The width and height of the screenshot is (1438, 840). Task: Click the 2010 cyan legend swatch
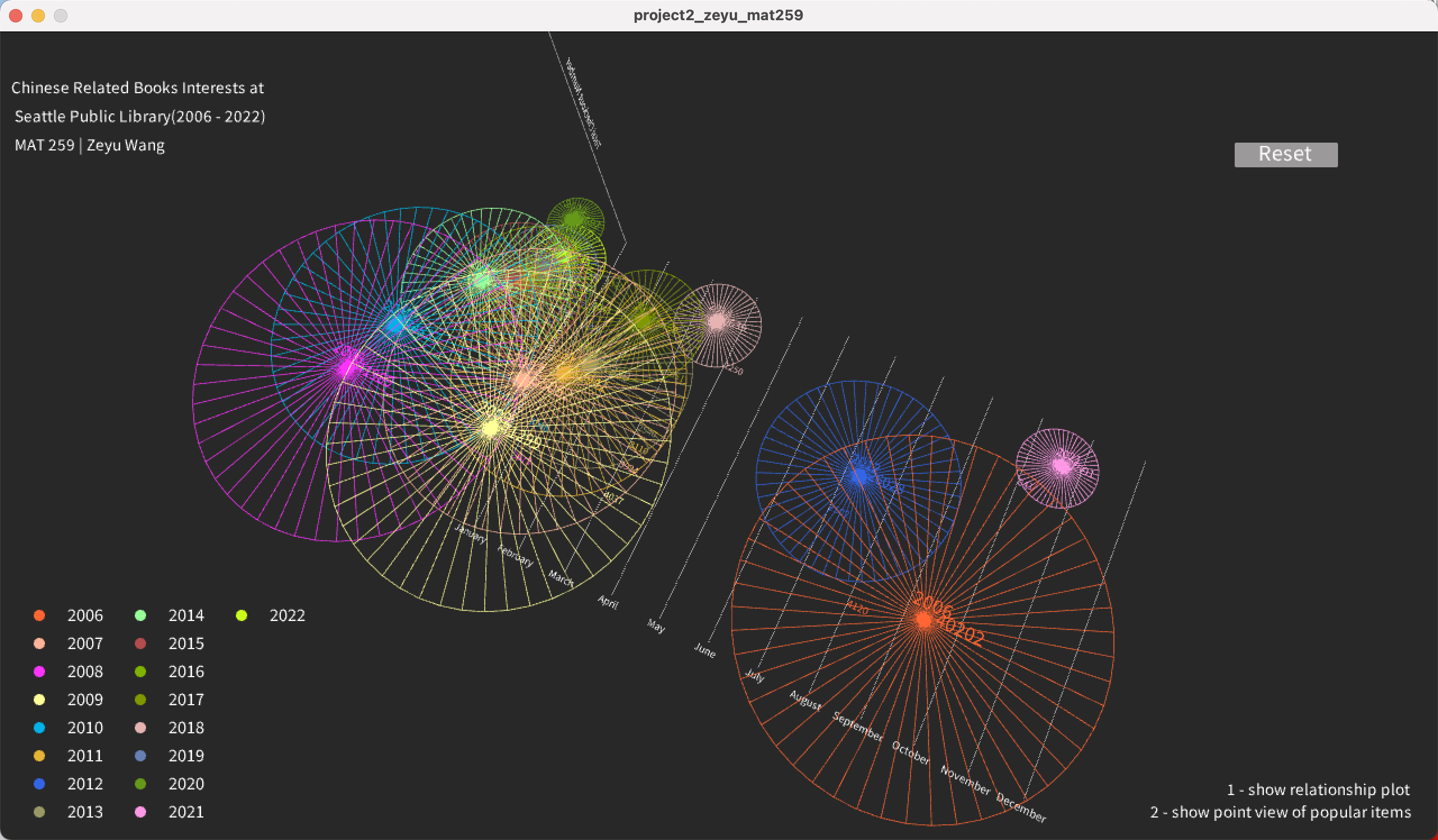(39, 728)
